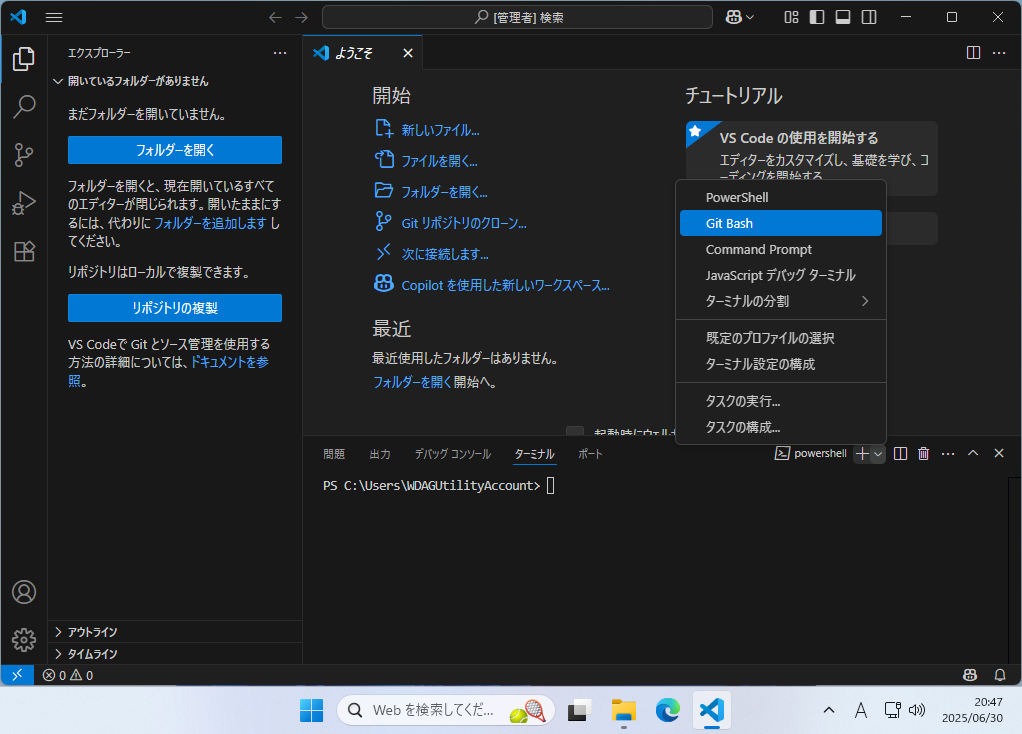1022x734 pixels.
Task: Open the hamburger application menu
Action: pos(54,18)
